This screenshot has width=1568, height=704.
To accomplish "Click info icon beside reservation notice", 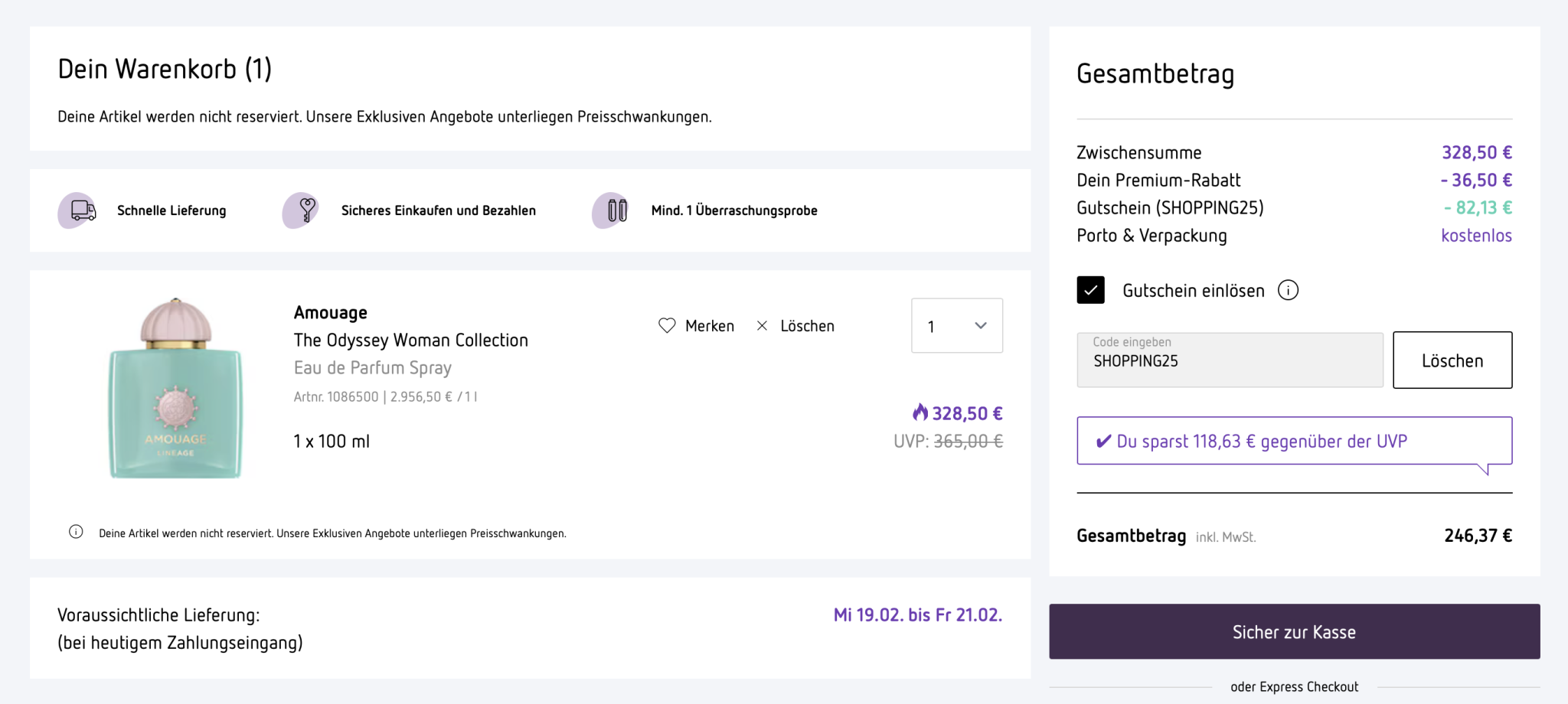I will pyautogui.click(x=76, y=532).
